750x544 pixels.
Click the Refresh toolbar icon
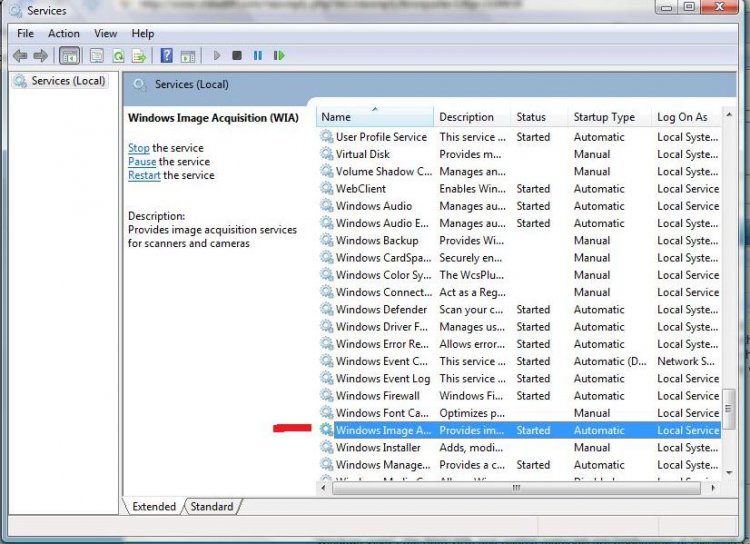tap(118, 56)
